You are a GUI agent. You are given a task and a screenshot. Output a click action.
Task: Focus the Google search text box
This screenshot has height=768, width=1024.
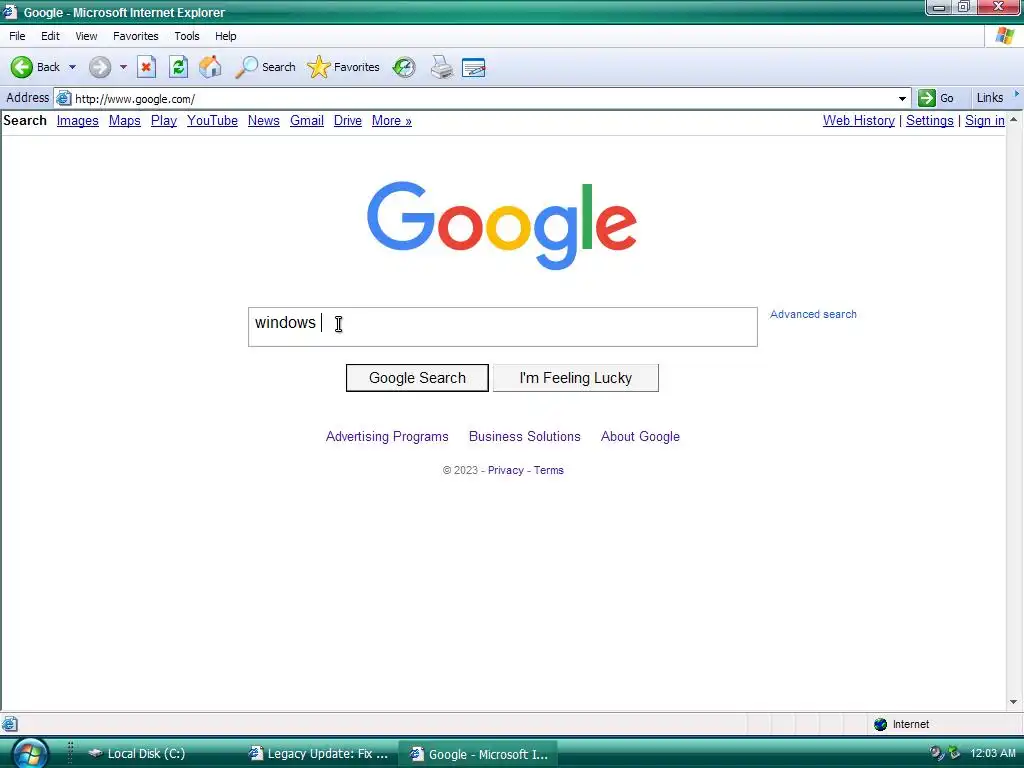[503, 327]
